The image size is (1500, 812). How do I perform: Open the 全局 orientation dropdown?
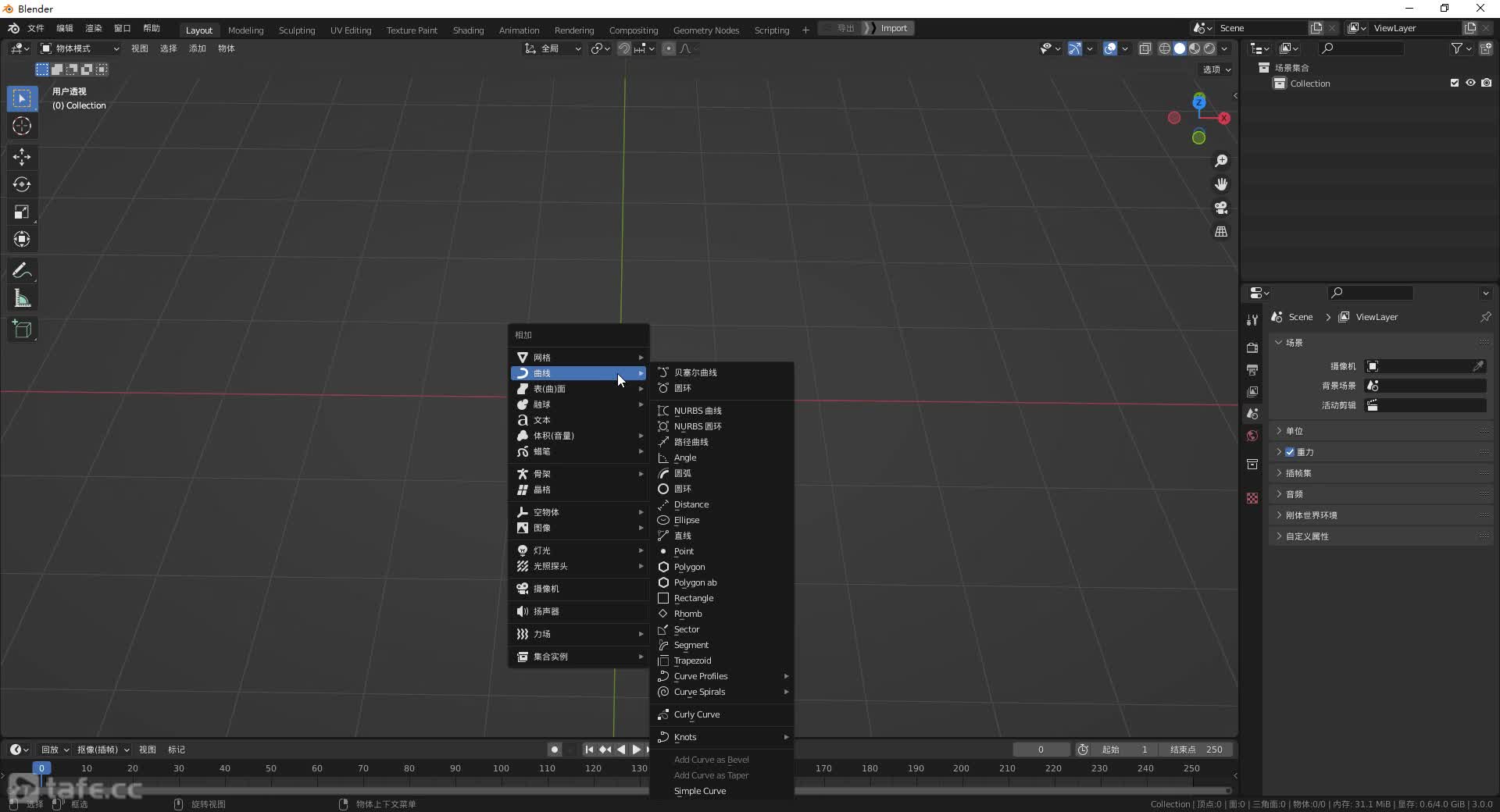[552, 48]
